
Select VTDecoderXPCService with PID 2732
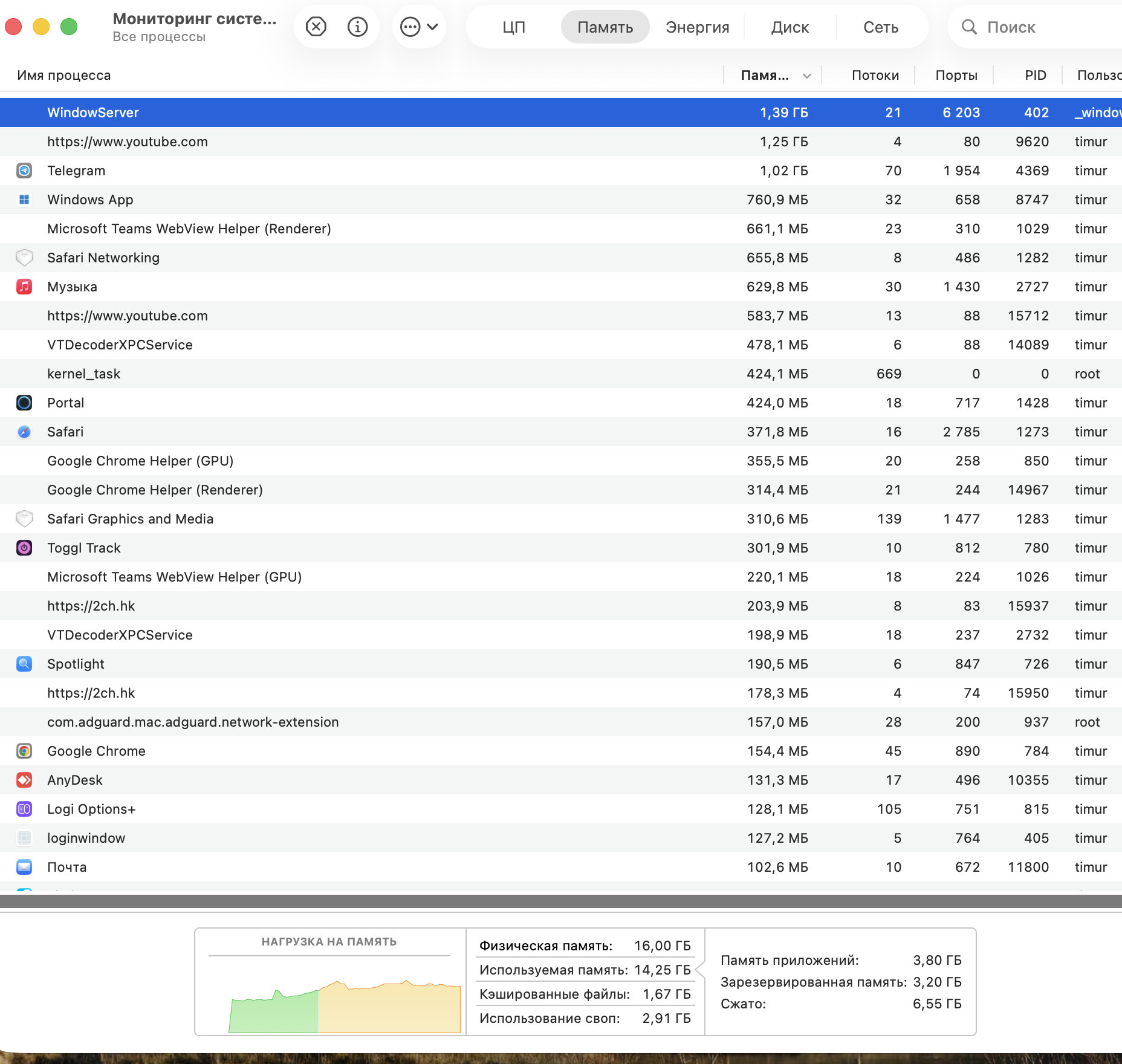tap(561, 635)
